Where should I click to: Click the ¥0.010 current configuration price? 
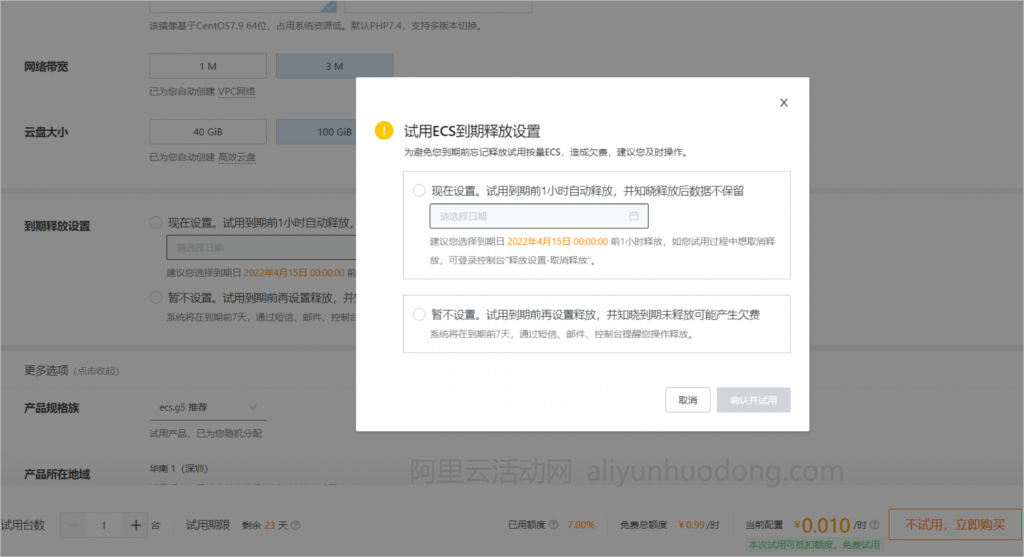coord(822,525)
